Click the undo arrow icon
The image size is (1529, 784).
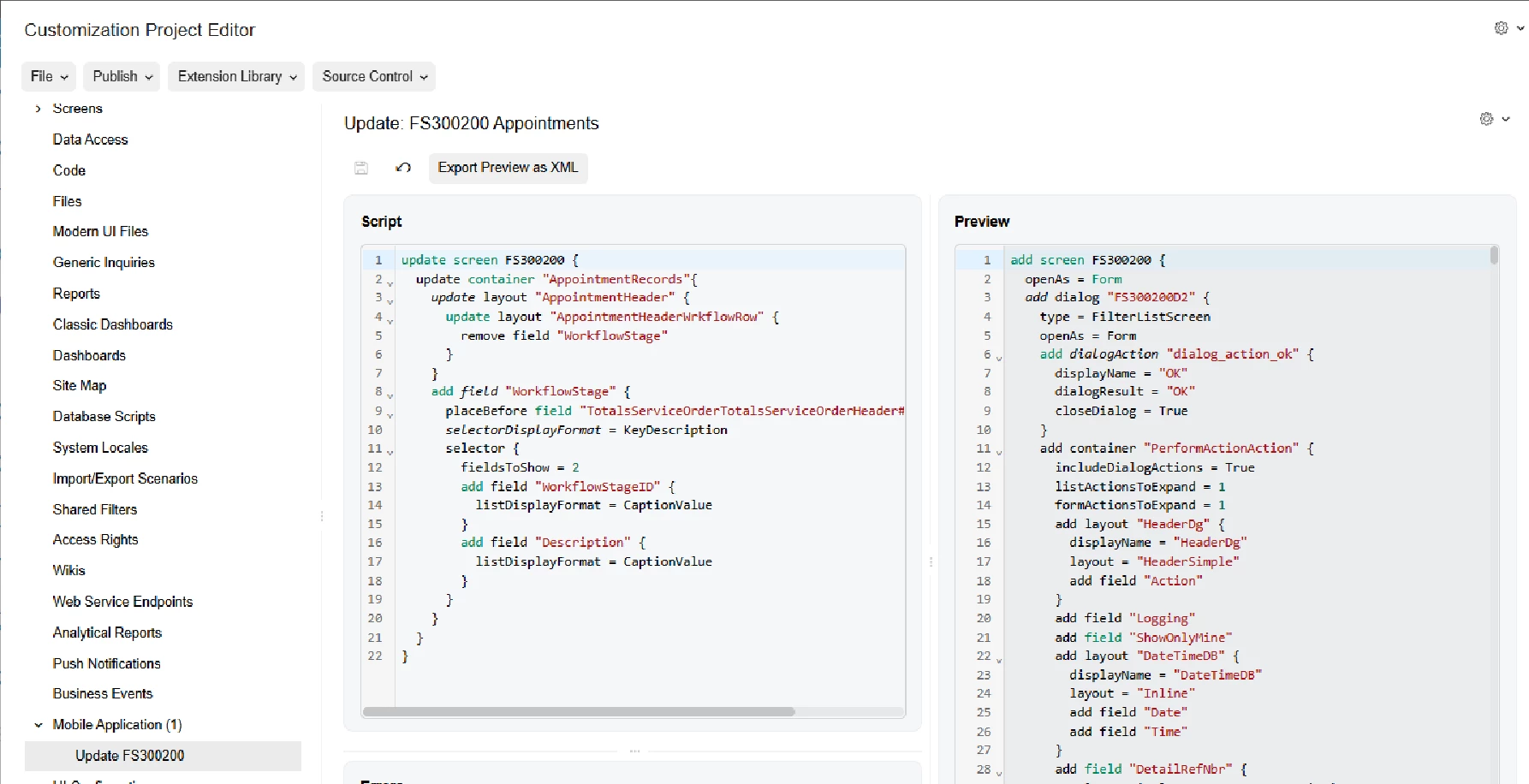click(x=403, y=168)
